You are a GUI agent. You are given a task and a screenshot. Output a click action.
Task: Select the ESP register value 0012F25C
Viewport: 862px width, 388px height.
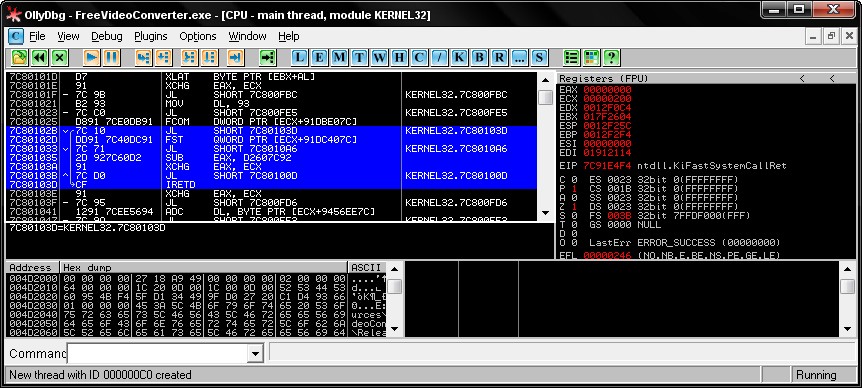pyautogui.click(x=607, y=126)
